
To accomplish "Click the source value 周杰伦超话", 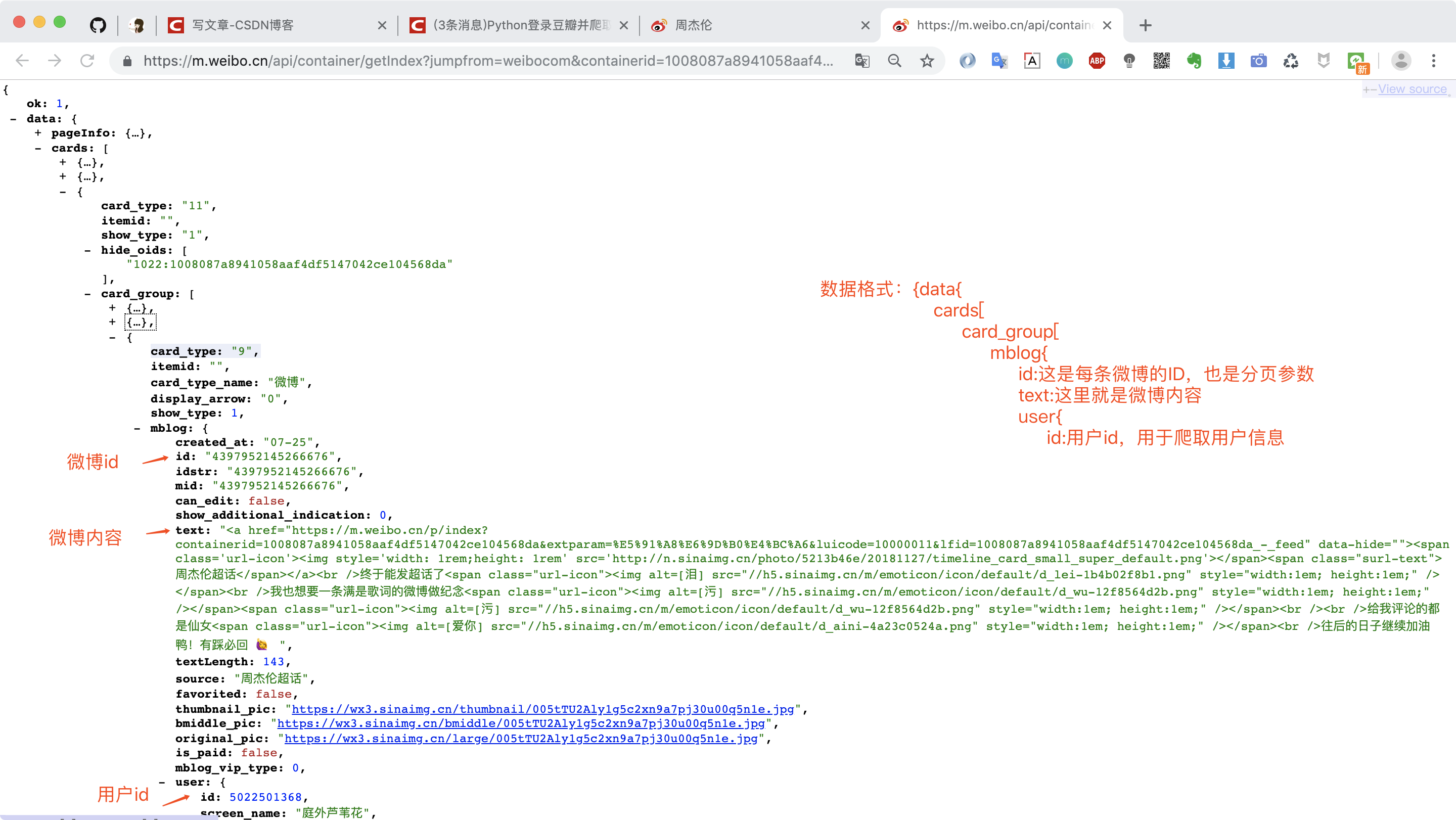I will [271, 678].
